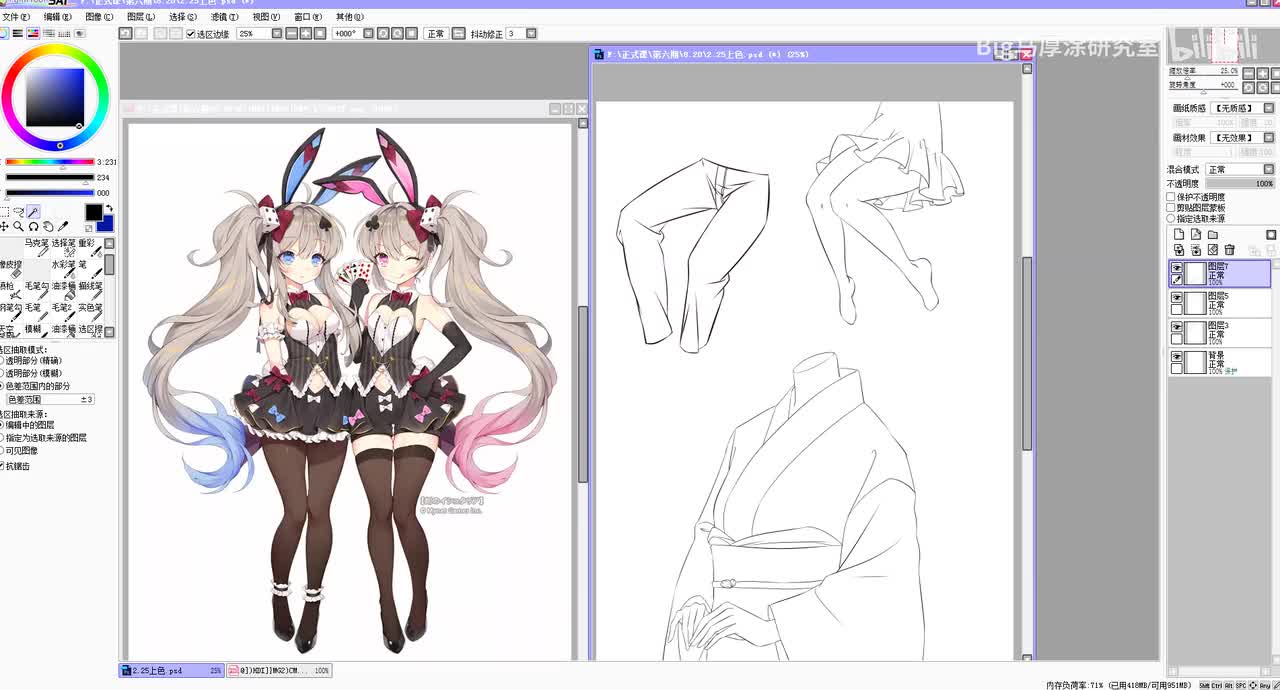
Task: Hide 图层5 using its eye icon
Action: [1177, 297]
